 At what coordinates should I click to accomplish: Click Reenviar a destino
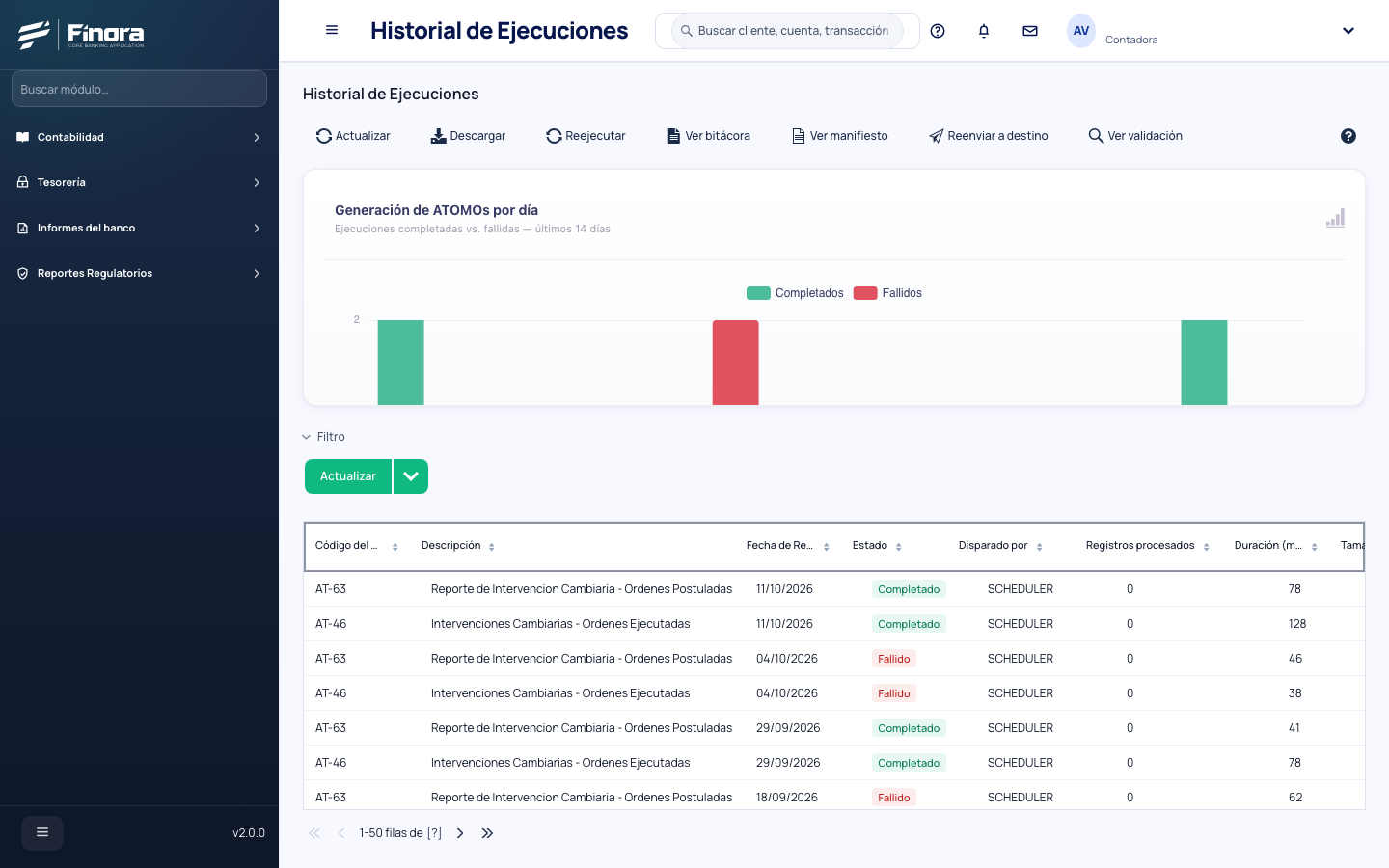click(x=989, y=136)
